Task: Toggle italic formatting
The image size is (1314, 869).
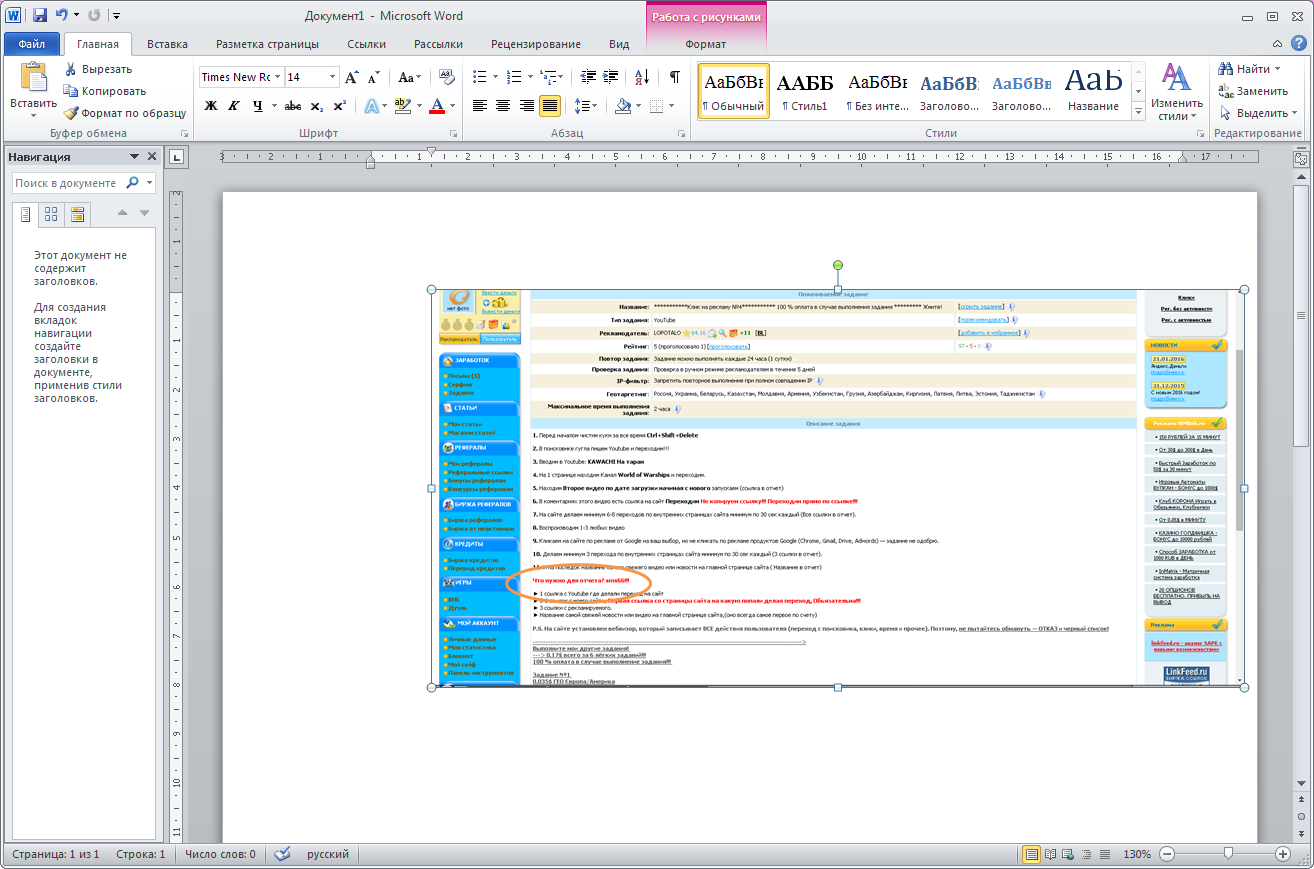Action: tap(234, 106)
